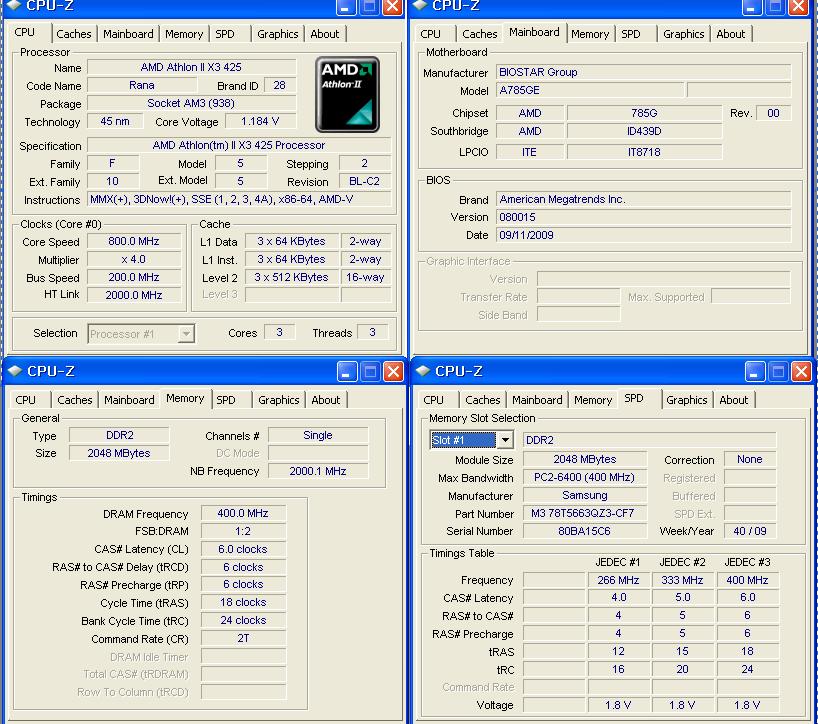The height and width of the screenshot is (724, 818).
Task: Show About tab in the SPD window
Action: pos(733,400)
